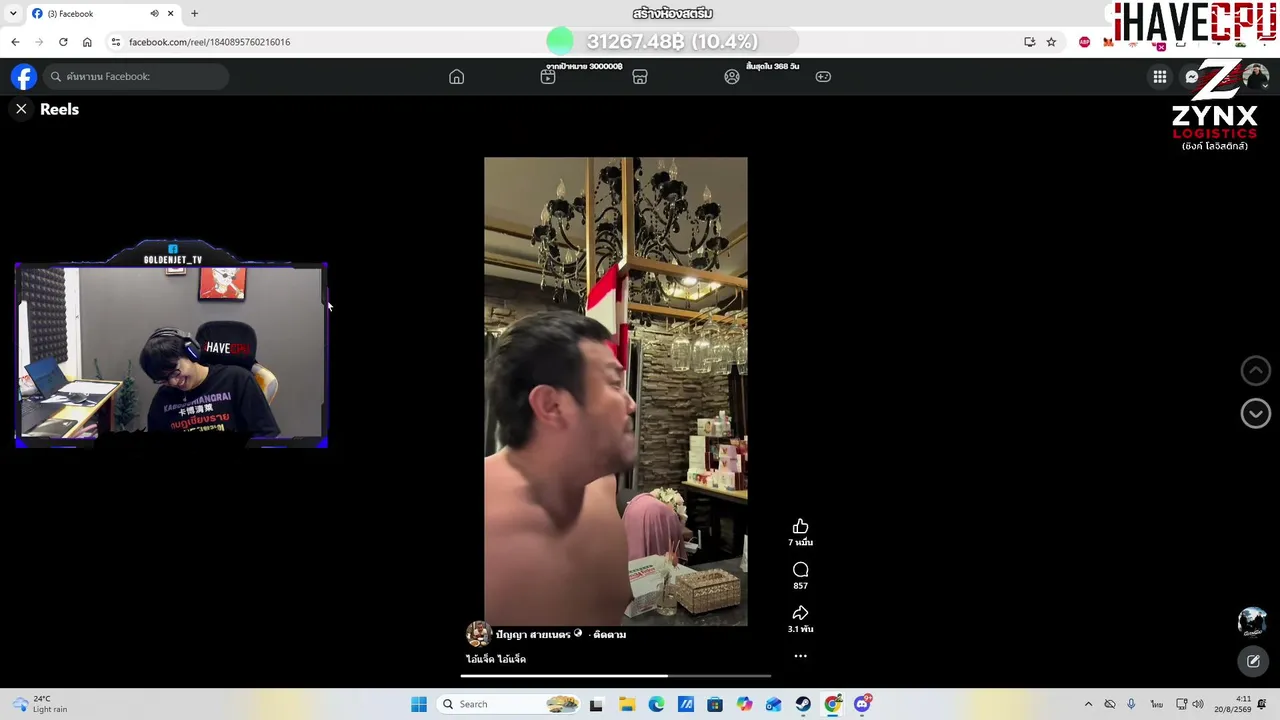Open Task View on taskbar
1280x720 pixels.
tap(596, 704)
